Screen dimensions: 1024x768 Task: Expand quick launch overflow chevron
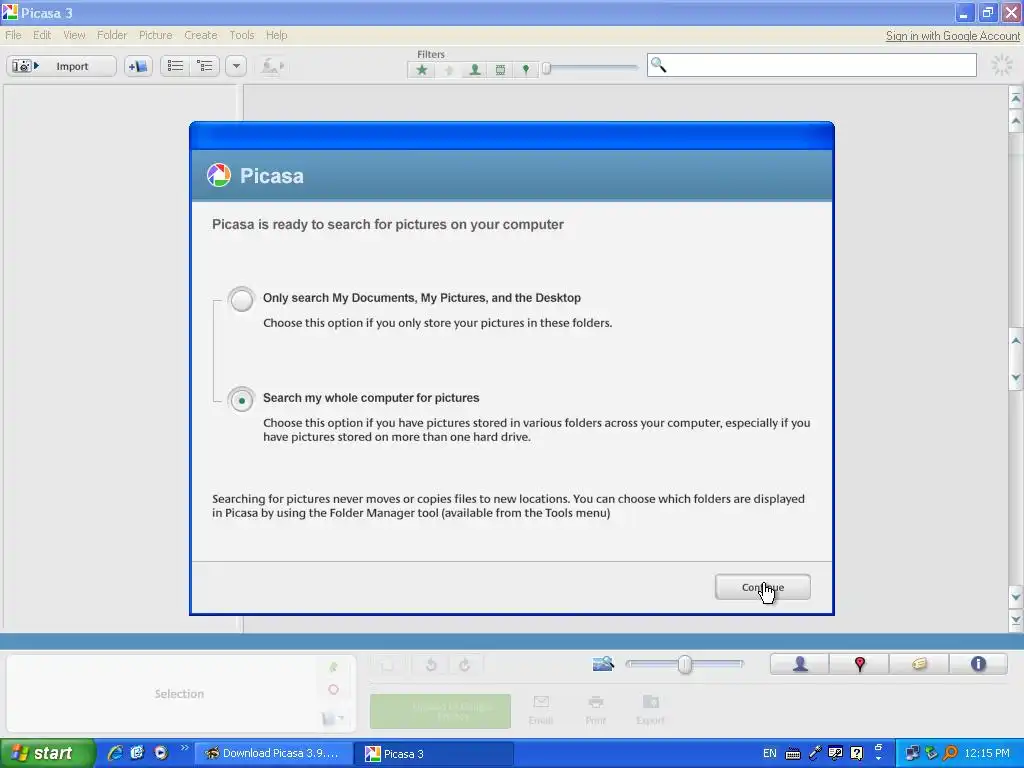click(184, 748)
